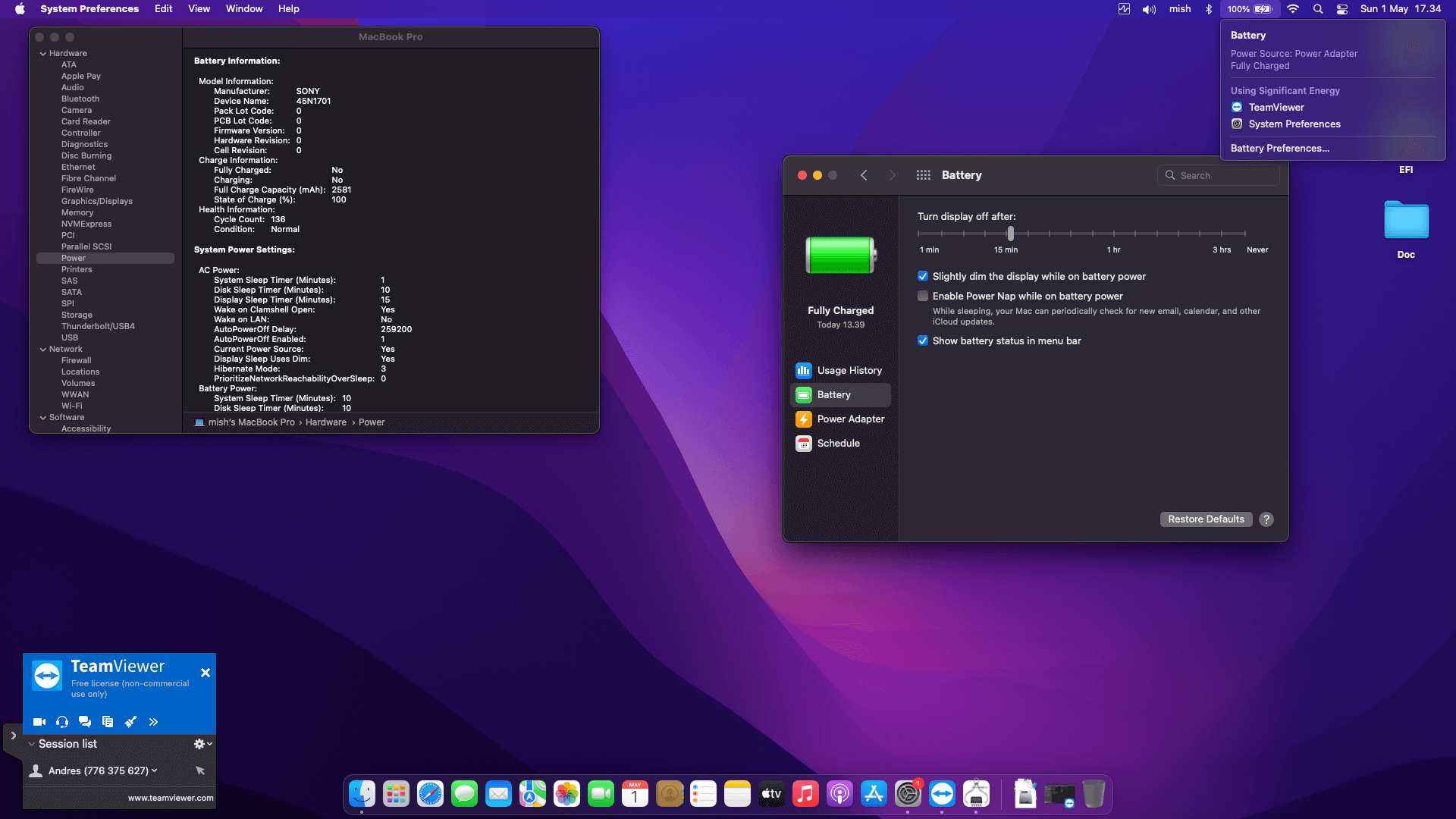The height and width of the screenshot is (819, 1456).
Task: Open Battery help with the question mark button
Action: pyautogui.click(x=1266, y=519)
